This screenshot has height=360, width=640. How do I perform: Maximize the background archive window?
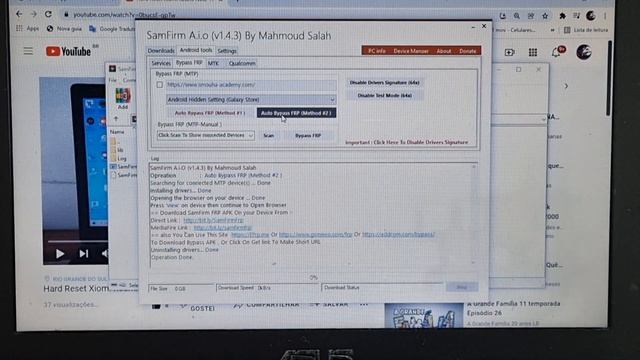[x=518, y=69]
